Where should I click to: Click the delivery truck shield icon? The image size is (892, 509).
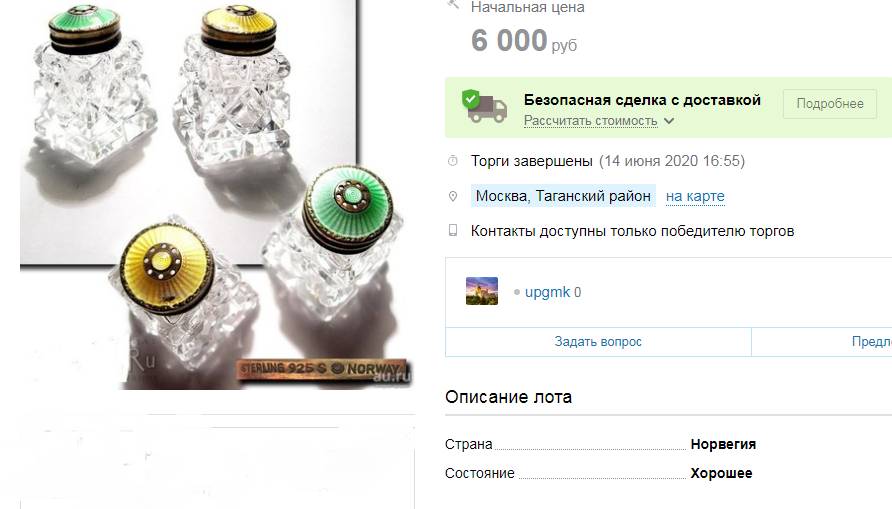[484, 106]
